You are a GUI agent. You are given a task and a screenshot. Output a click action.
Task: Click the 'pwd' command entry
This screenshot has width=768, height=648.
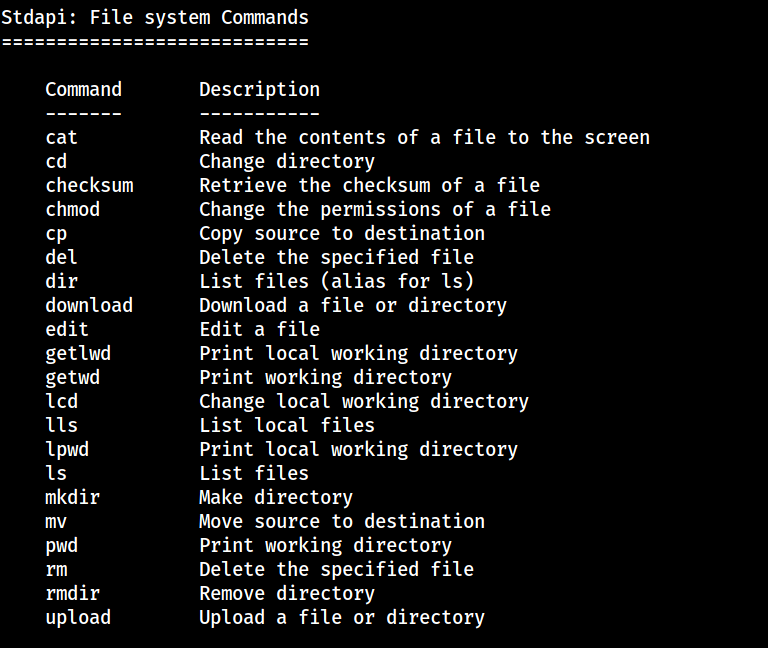tap(61, 546)
